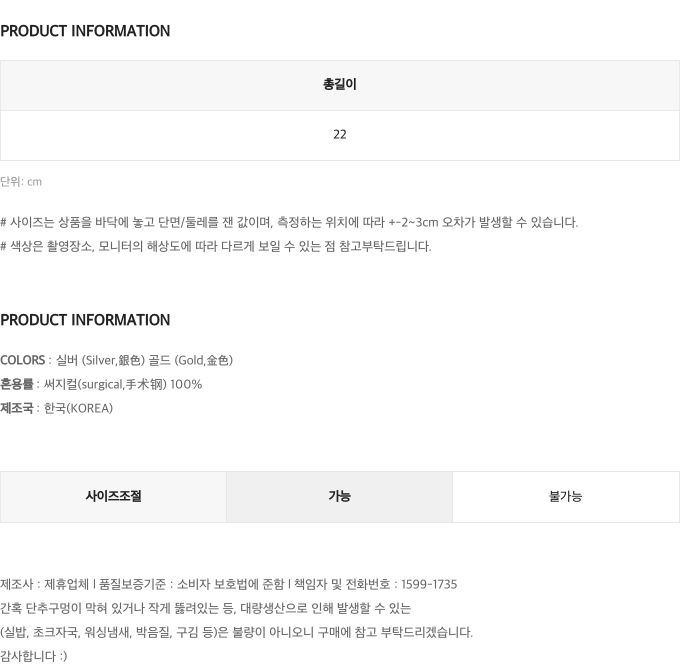Viewport: 680px width, 669px height.
Task: Click the size measurement note starting with 사이즈는
Action: point(289,222)
